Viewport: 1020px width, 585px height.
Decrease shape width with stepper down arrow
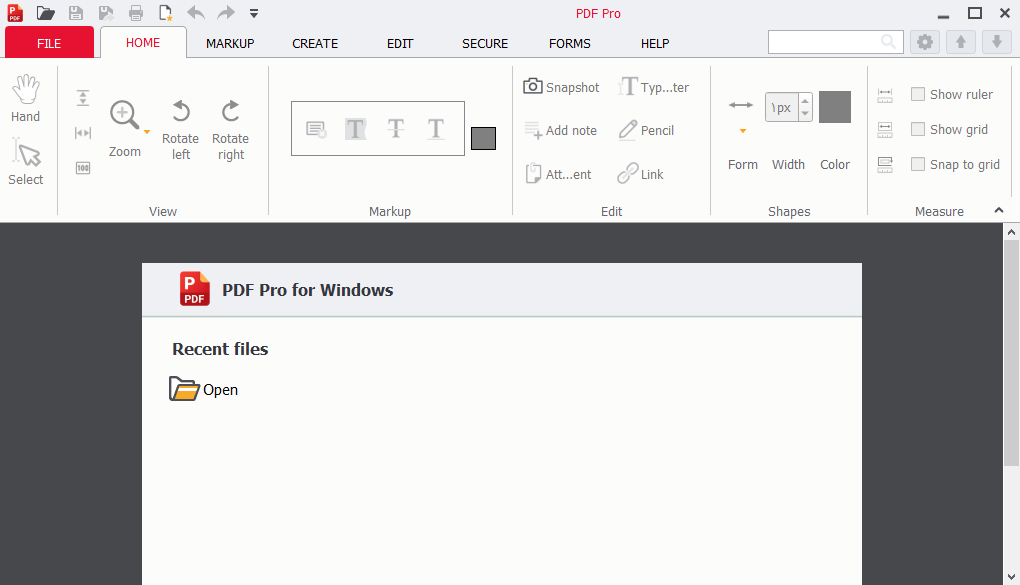pyautogui.click(x=805, y=115)
